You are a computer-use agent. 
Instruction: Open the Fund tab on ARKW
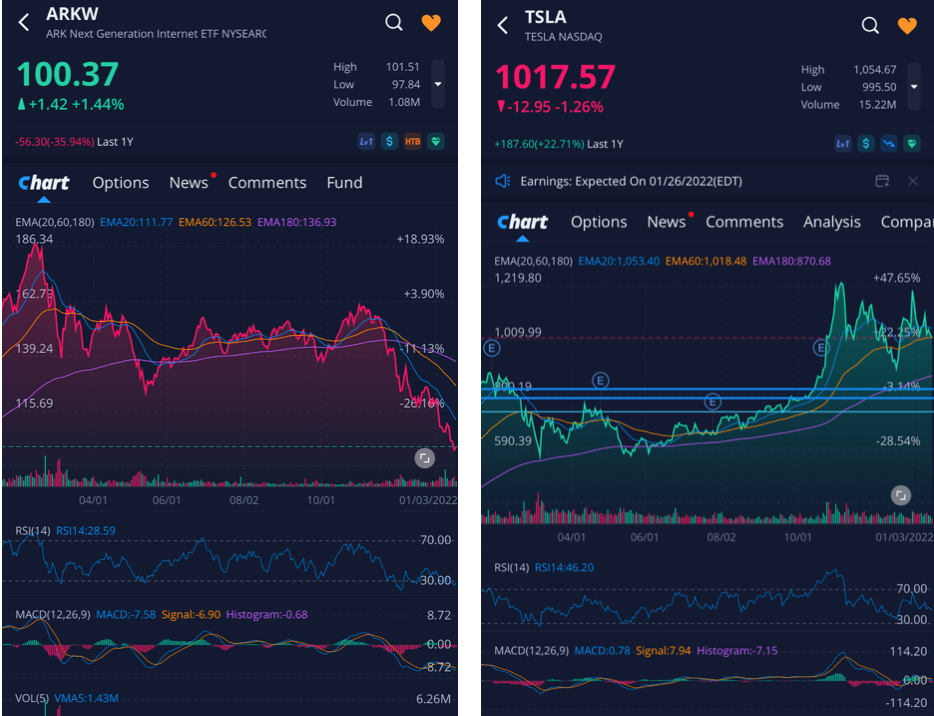point(344,183)
